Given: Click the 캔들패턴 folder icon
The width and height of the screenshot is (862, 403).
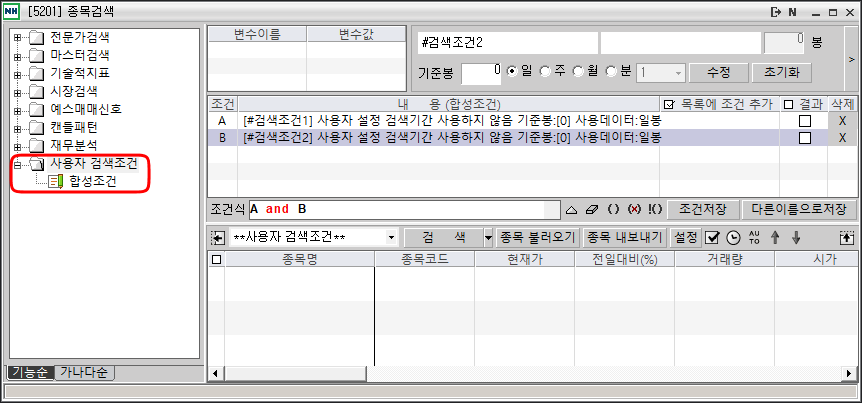Looking at the screenshot, I should 36,129.
